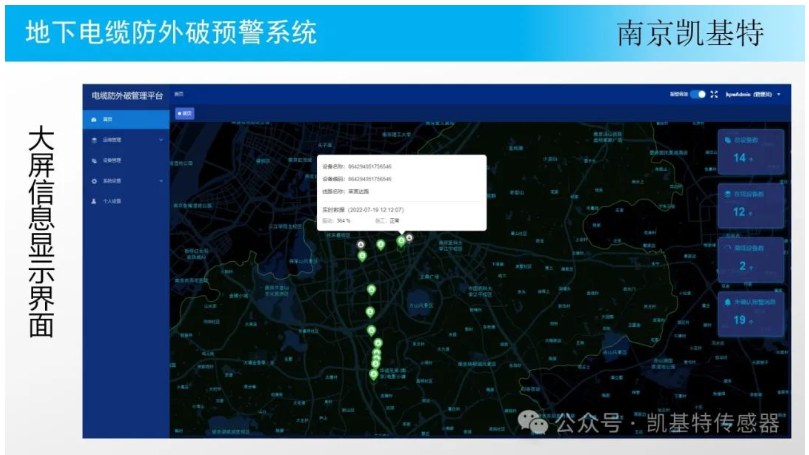Open the second 设备管理 sidebar menu item
Viewport: 809px width, 455px height.
(x=112, y=160)
